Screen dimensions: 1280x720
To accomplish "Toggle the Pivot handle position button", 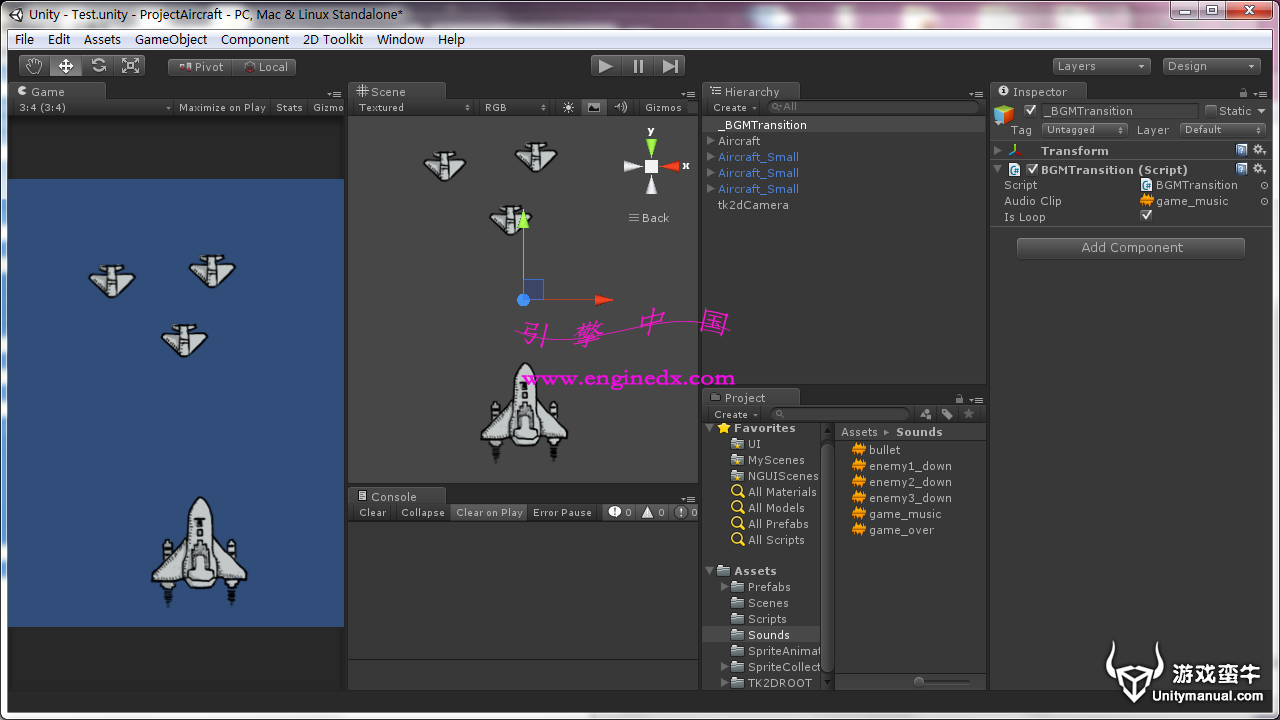I will [x=200, y=67].
